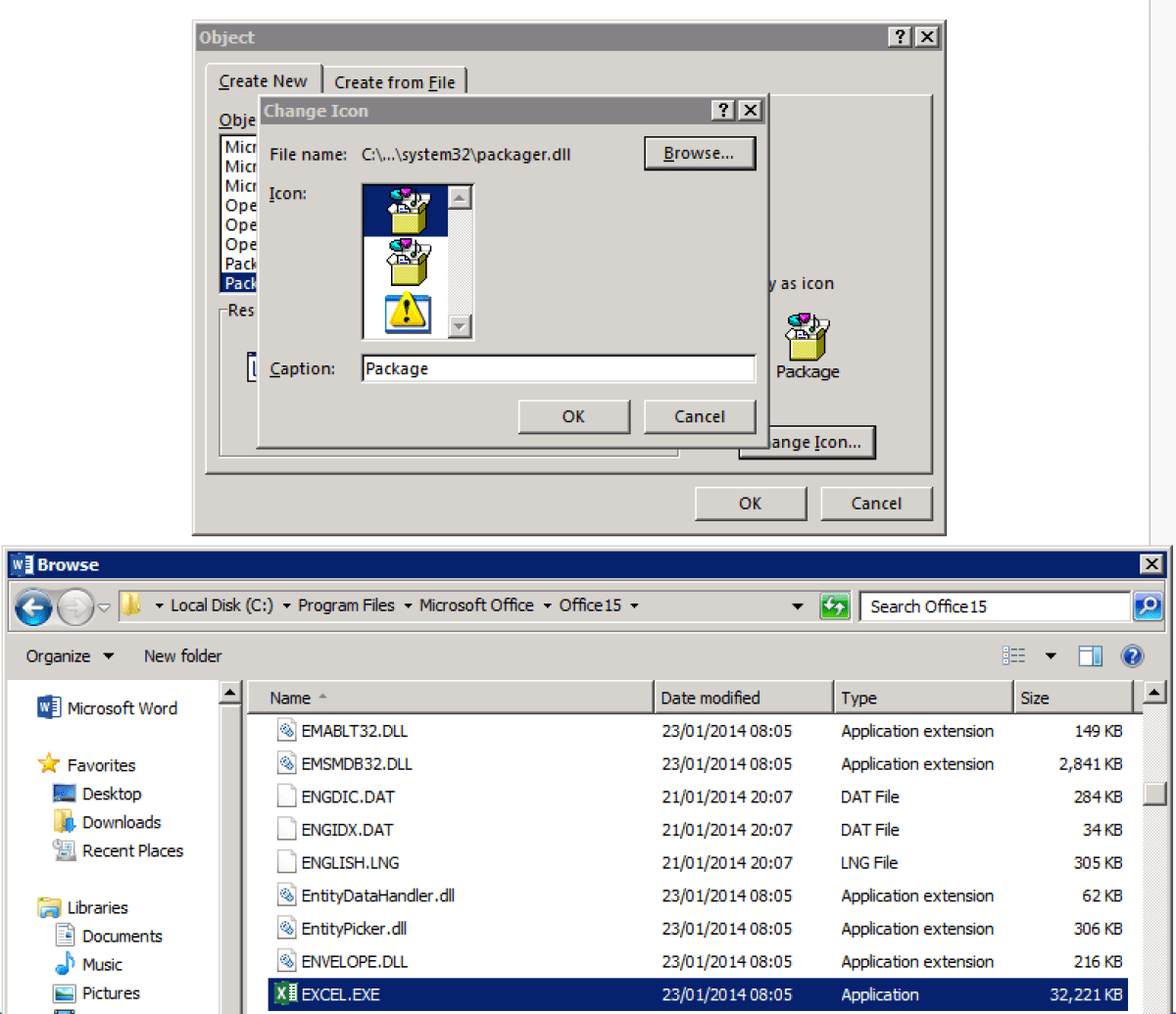
Task: Open the Desktop favorite in sidebar
Action: 111,794
